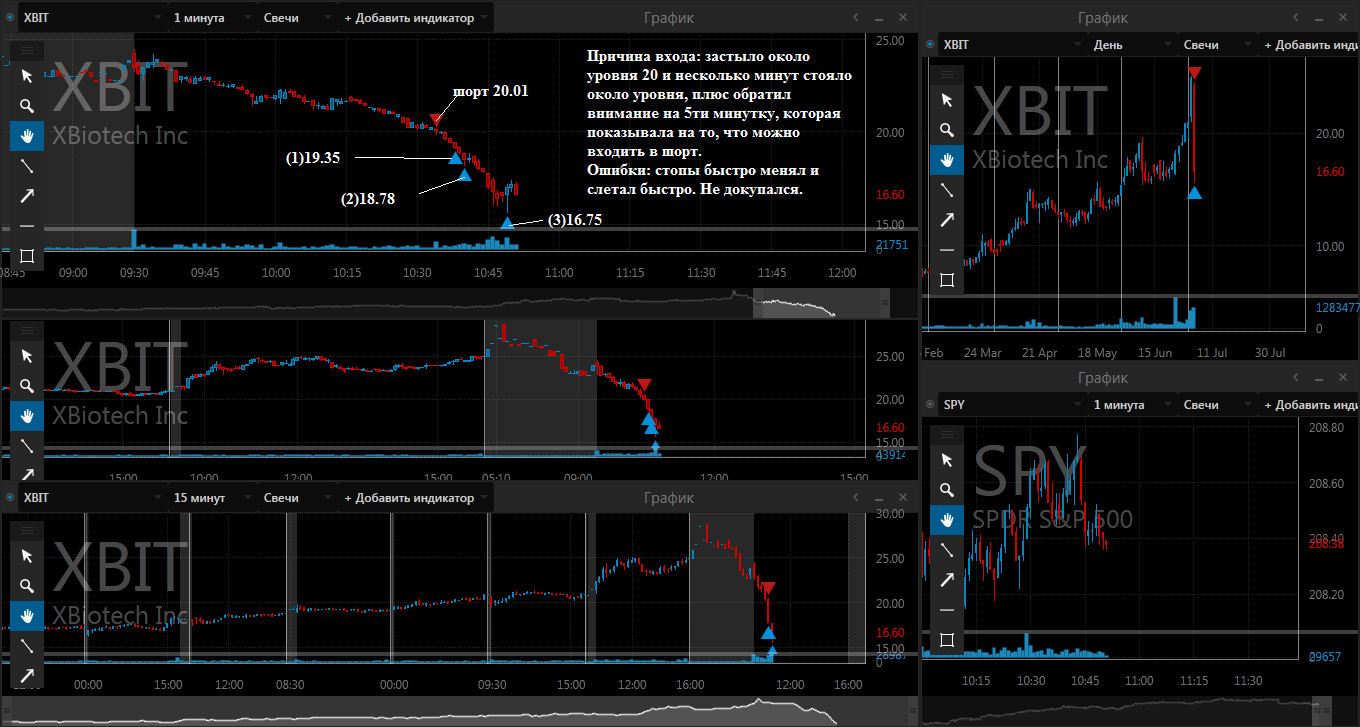The image size is (1360, 727).
Task: Click the red sell marker on the День chart
Action: 1195,73
